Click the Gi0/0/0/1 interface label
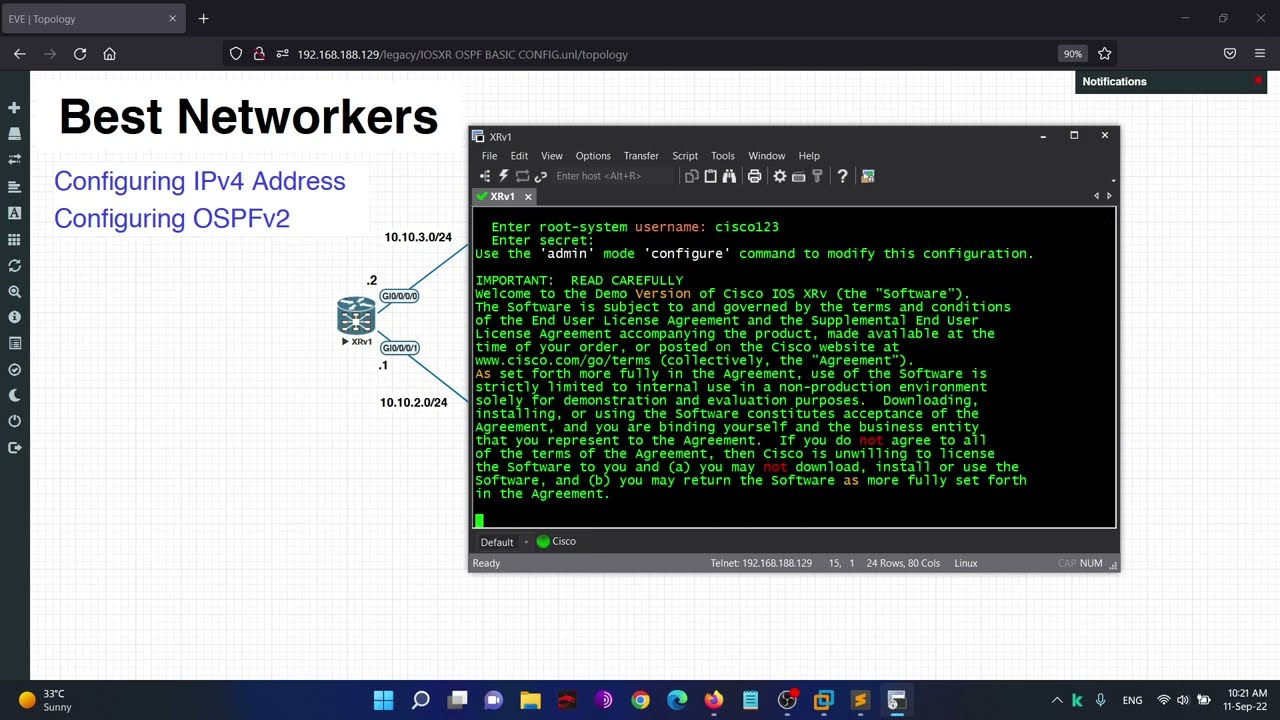This screenshot has width=1280, height=720. [399, 348]
